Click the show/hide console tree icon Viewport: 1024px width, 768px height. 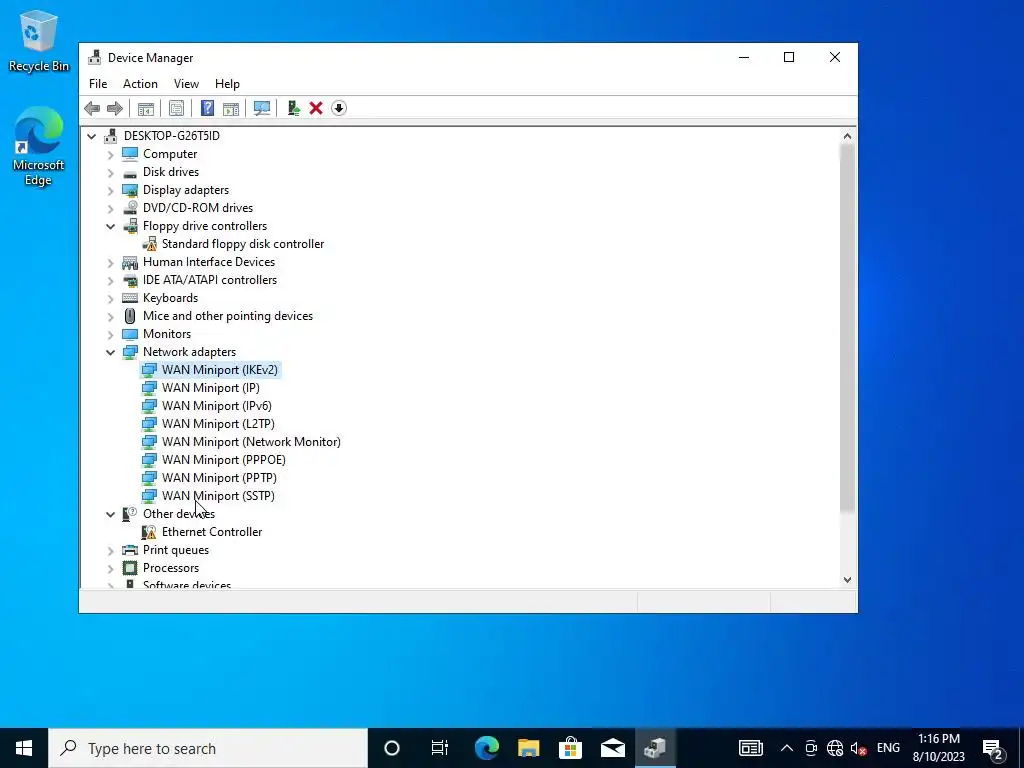[x=146, y=108]
